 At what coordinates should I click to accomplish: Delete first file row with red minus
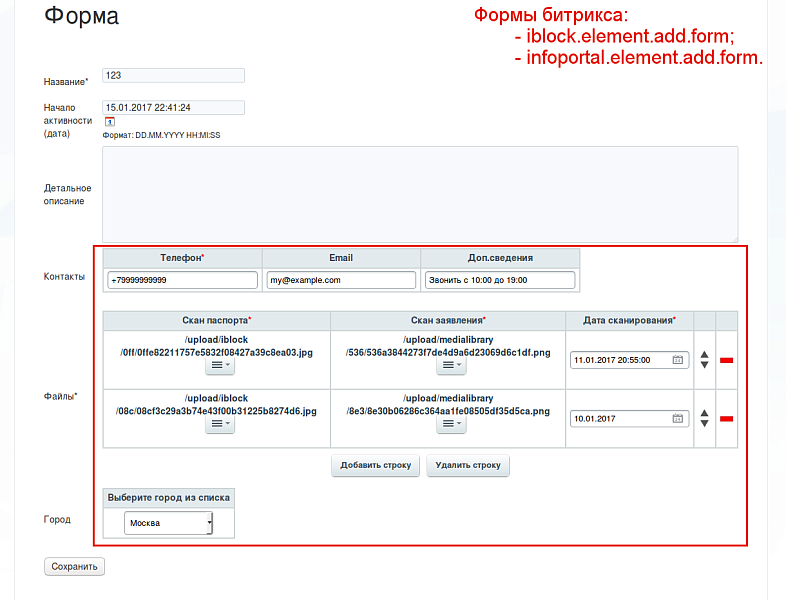click(x=726, y=360)
